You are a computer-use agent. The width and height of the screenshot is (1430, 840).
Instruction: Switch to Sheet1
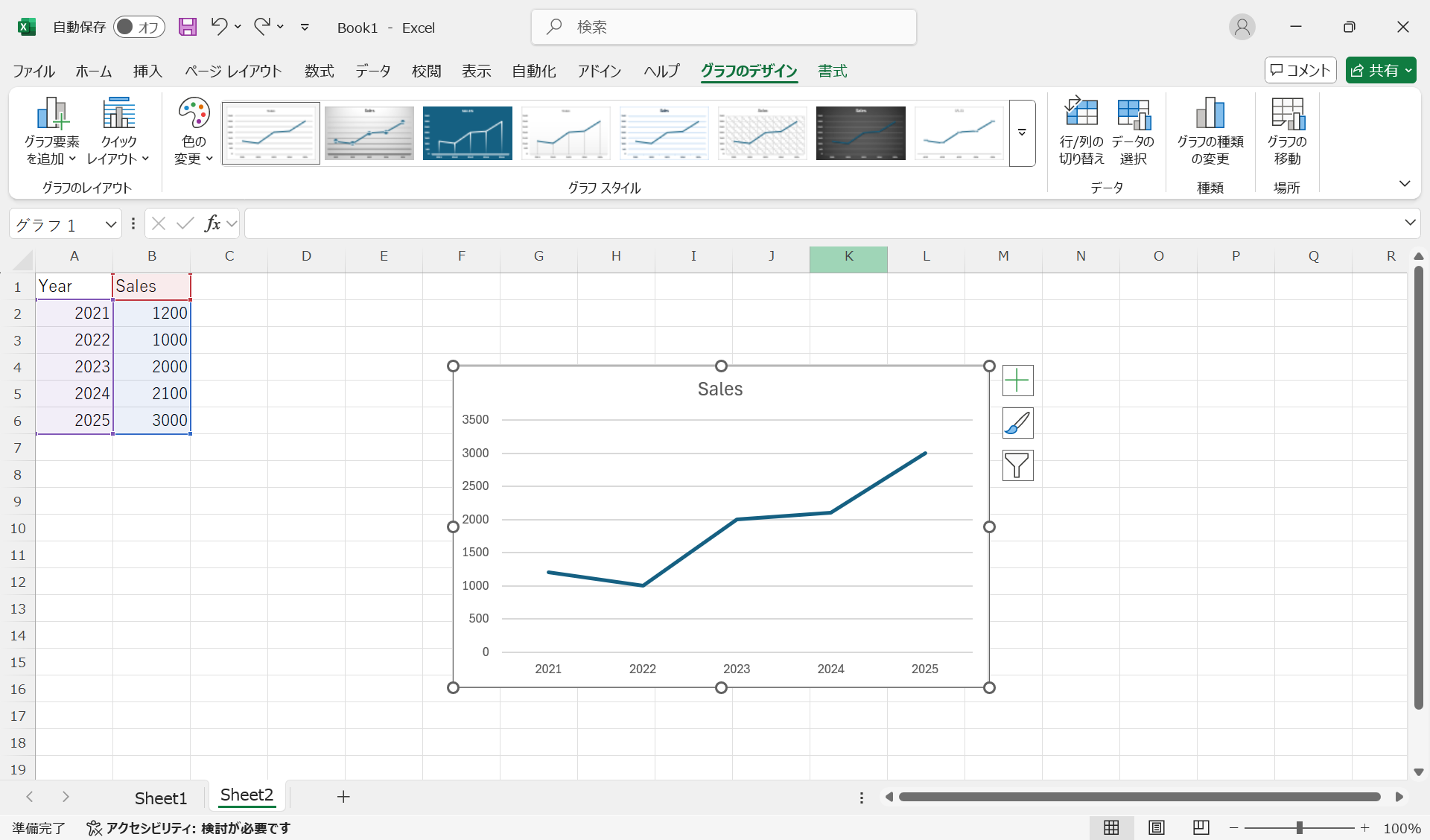point(160,797)
